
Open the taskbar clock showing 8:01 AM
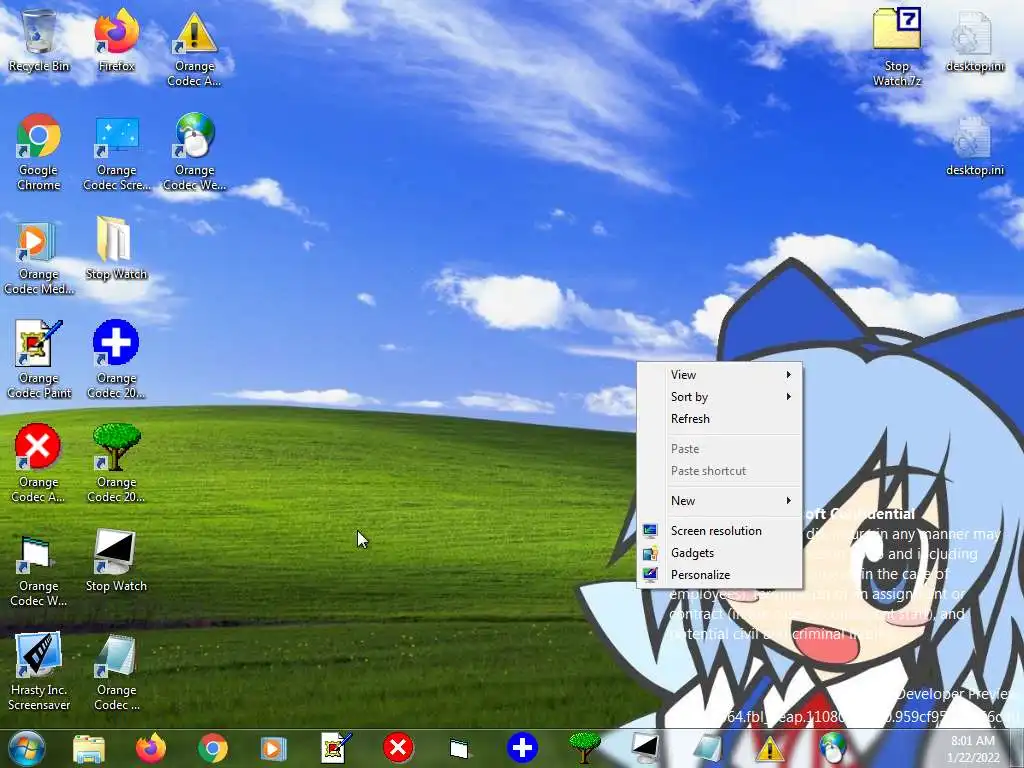click(973, 749)
